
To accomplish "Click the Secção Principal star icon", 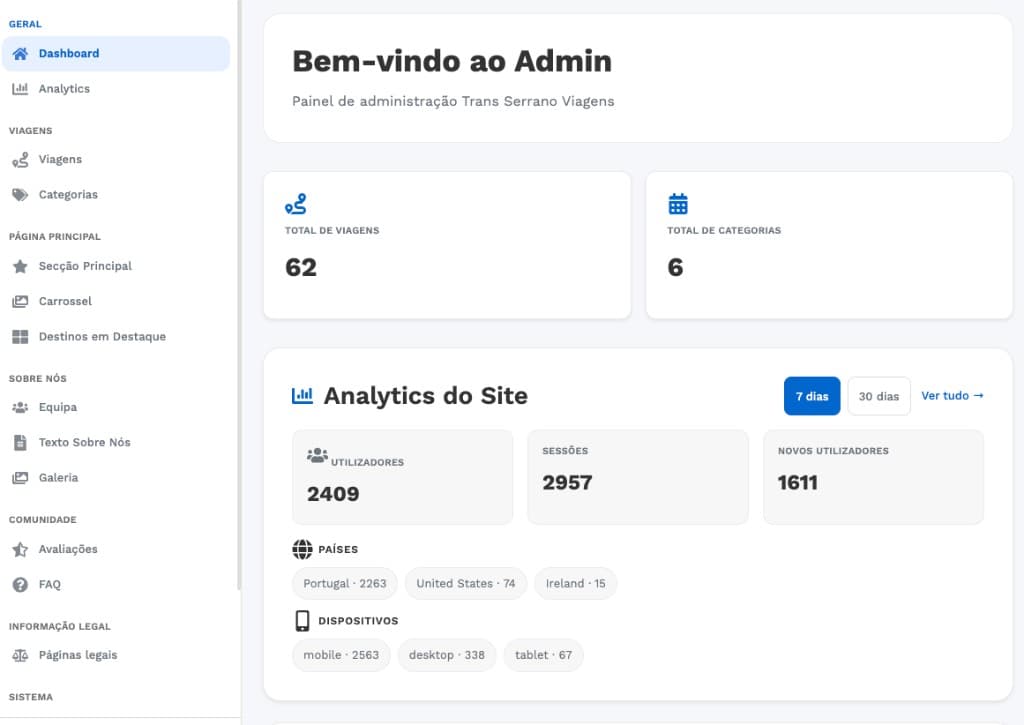I will pyautogui.click(x=20, y=266).
